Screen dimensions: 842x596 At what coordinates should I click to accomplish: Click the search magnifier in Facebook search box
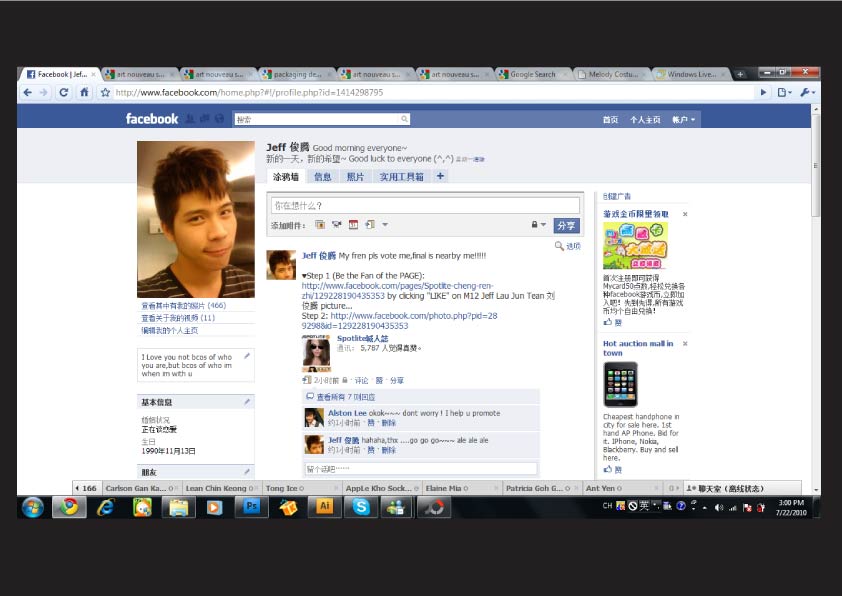[x=405, y=119]
